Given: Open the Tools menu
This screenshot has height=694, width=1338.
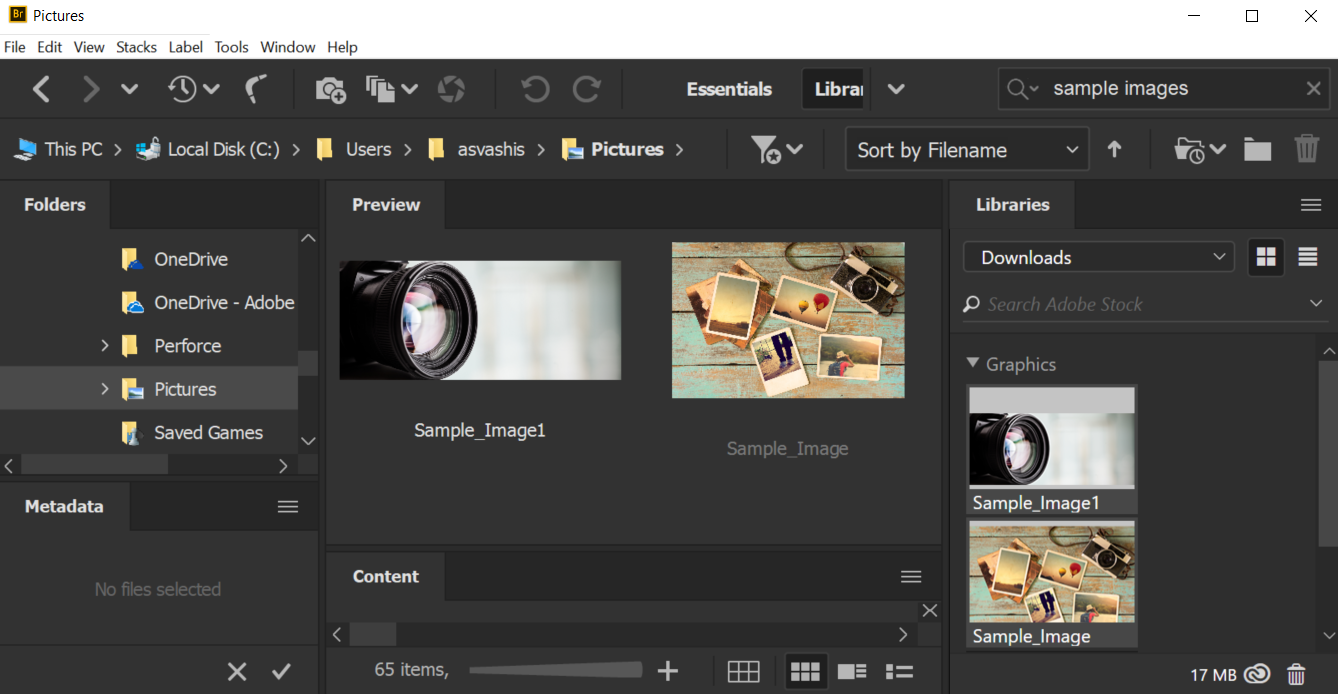Looking at the screenshot, I should click(231, 47).
